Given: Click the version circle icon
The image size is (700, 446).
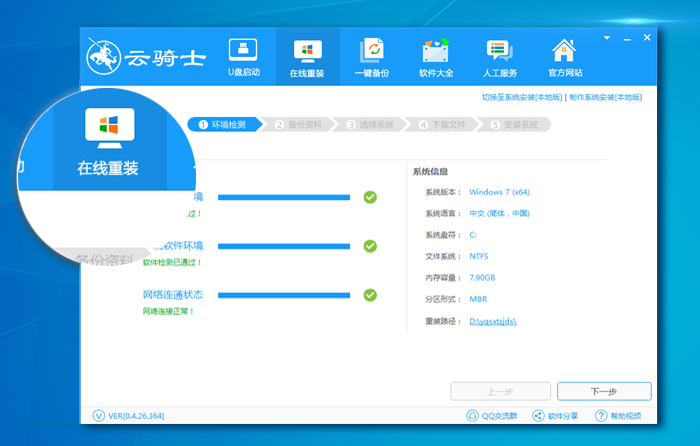Looking at the screenshot, I should [x=99, y=416].
